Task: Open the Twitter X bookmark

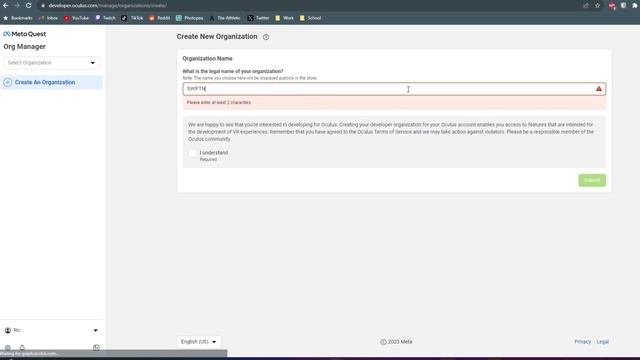Action: click(x=258, y=18)
